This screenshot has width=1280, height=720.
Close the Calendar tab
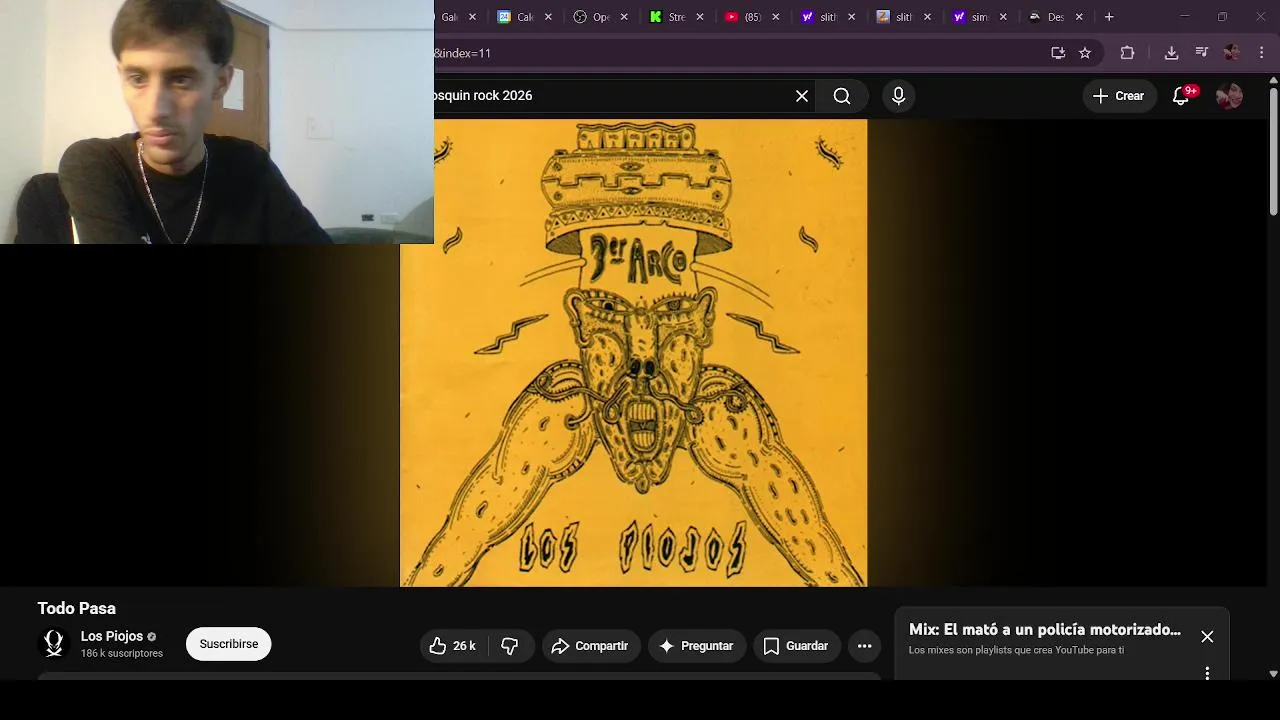tap(548, 17)
